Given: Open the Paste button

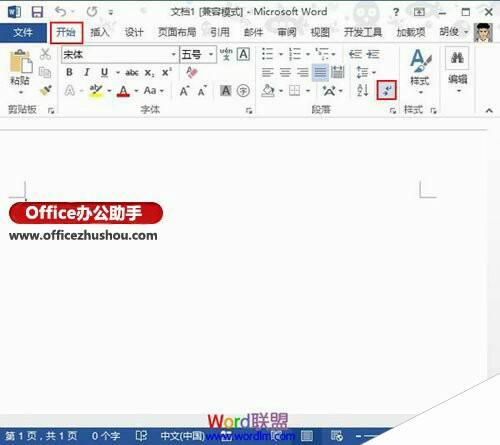Looking at the screenshot, I should coord(20,71).
